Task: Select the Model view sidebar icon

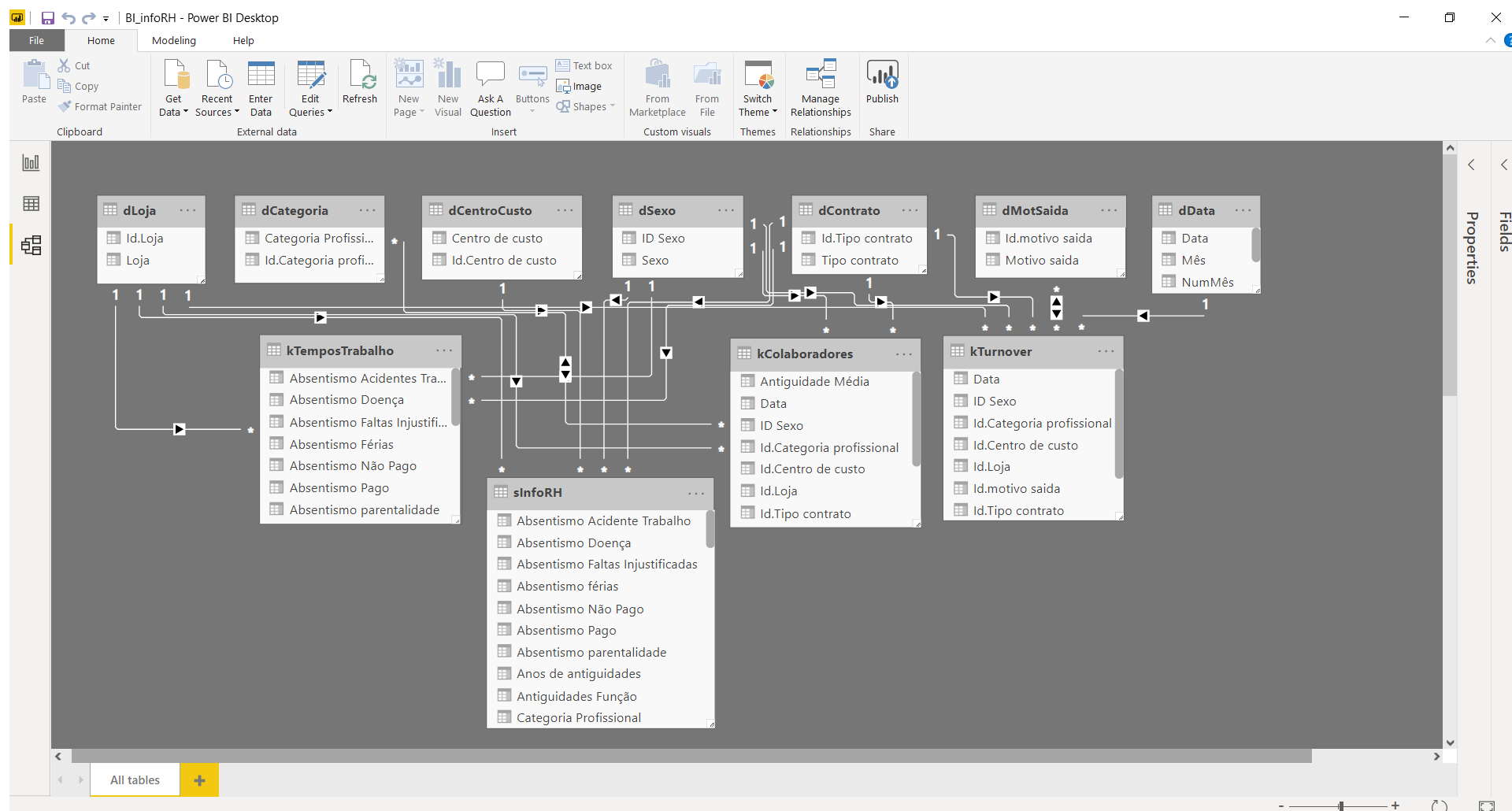Action: tap(31, 246)
